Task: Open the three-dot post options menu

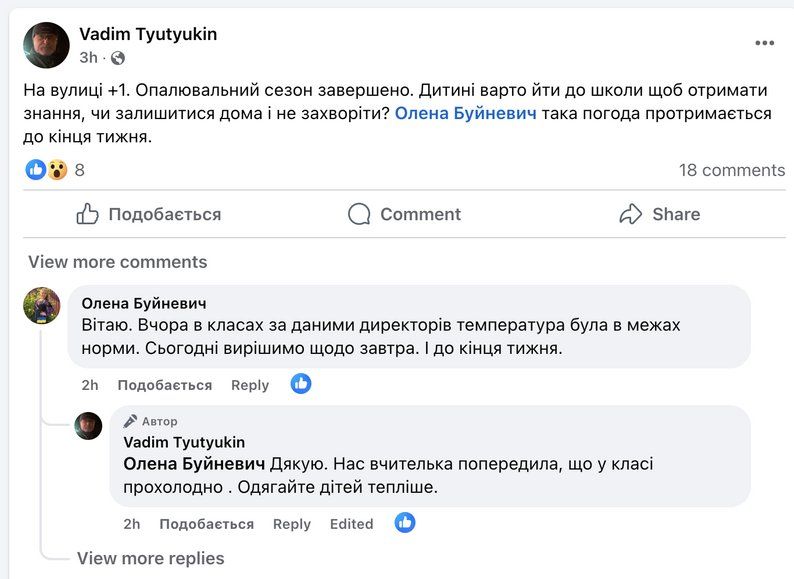Action: tap(765, 43)
